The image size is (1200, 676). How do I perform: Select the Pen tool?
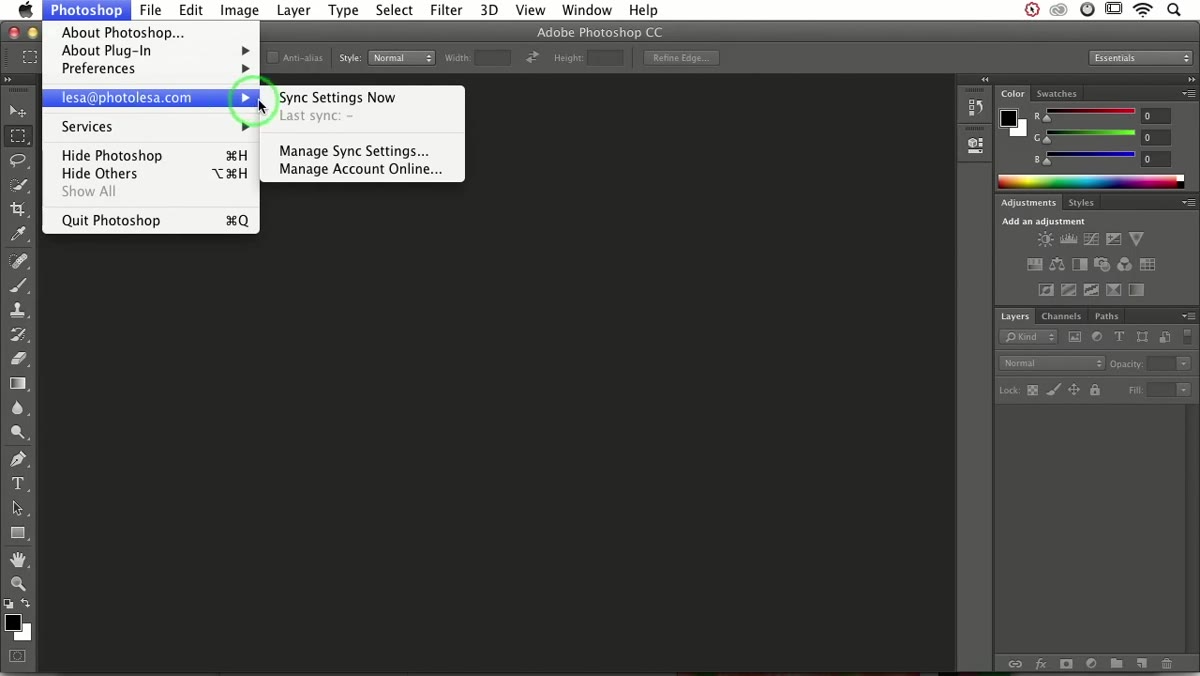coord(18,459)
